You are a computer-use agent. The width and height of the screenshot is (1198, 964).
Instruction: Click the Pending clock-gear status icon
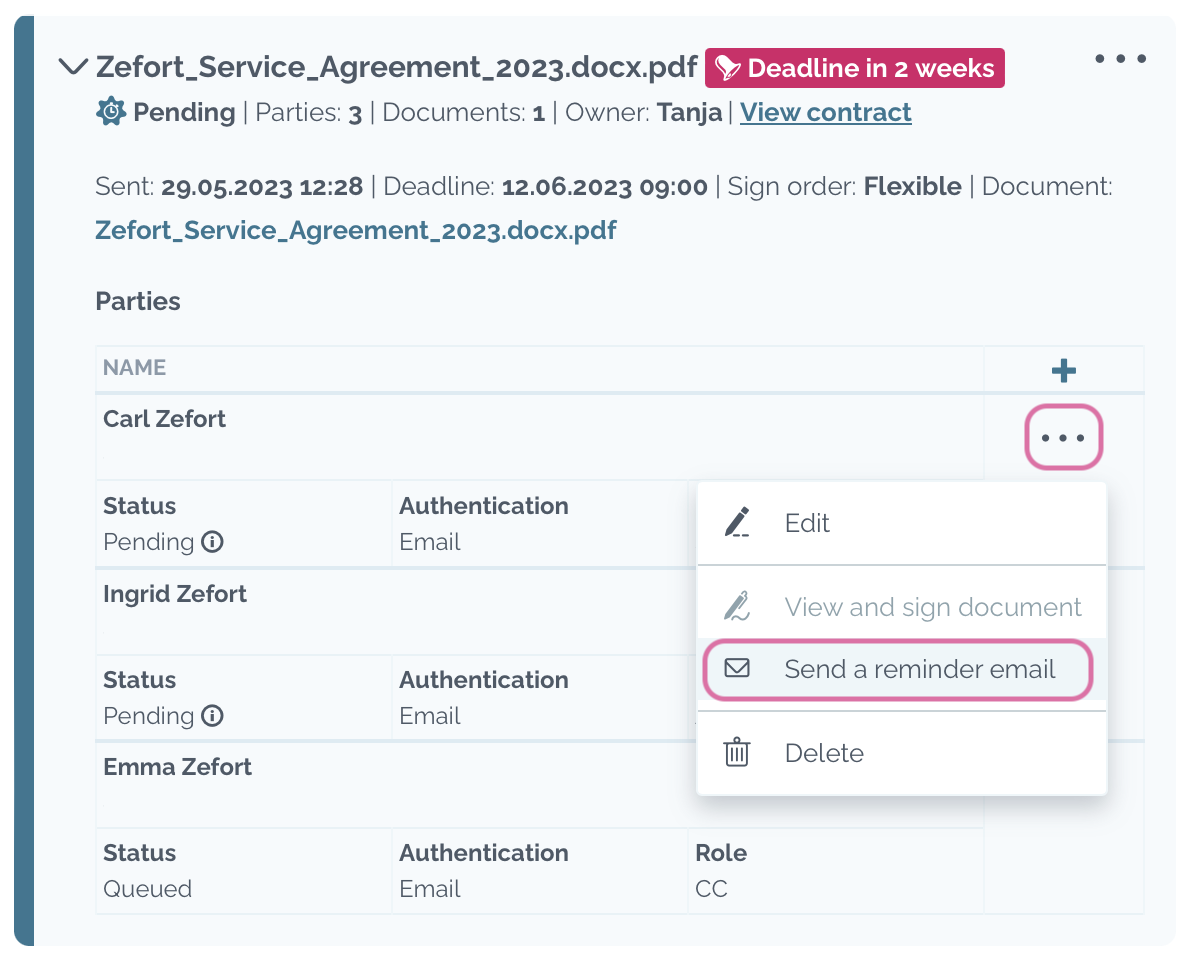click(111, 112)
